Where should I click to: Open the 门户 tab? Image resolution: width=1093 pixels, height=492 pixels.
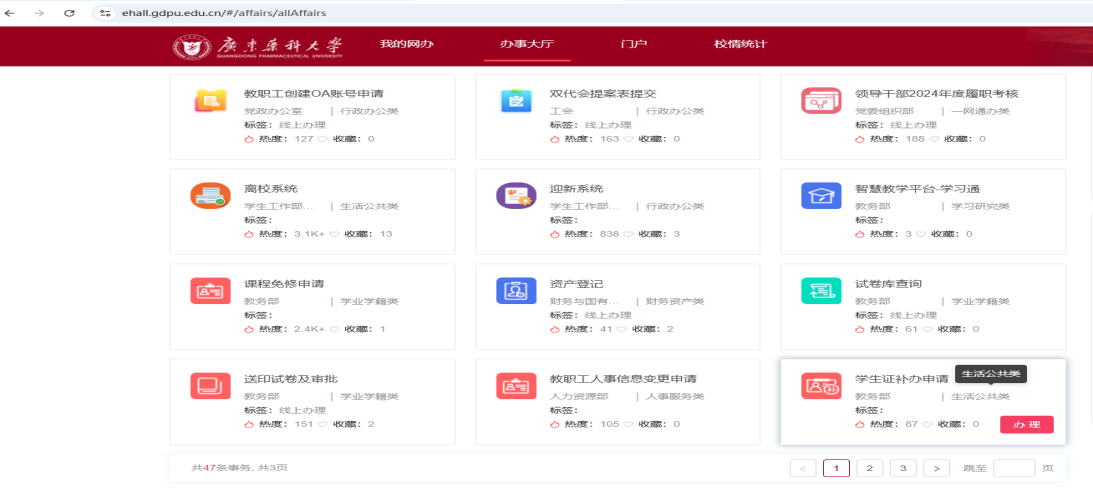634,44
